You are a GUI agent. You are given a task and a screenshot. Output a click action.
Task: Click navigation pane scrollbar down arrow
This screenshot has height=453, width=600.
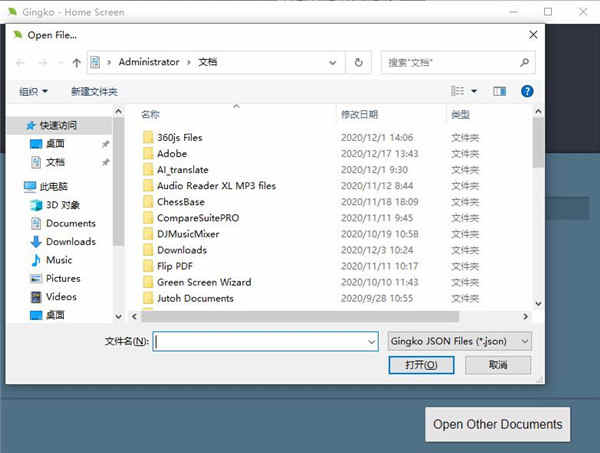(x=119, y=316)
